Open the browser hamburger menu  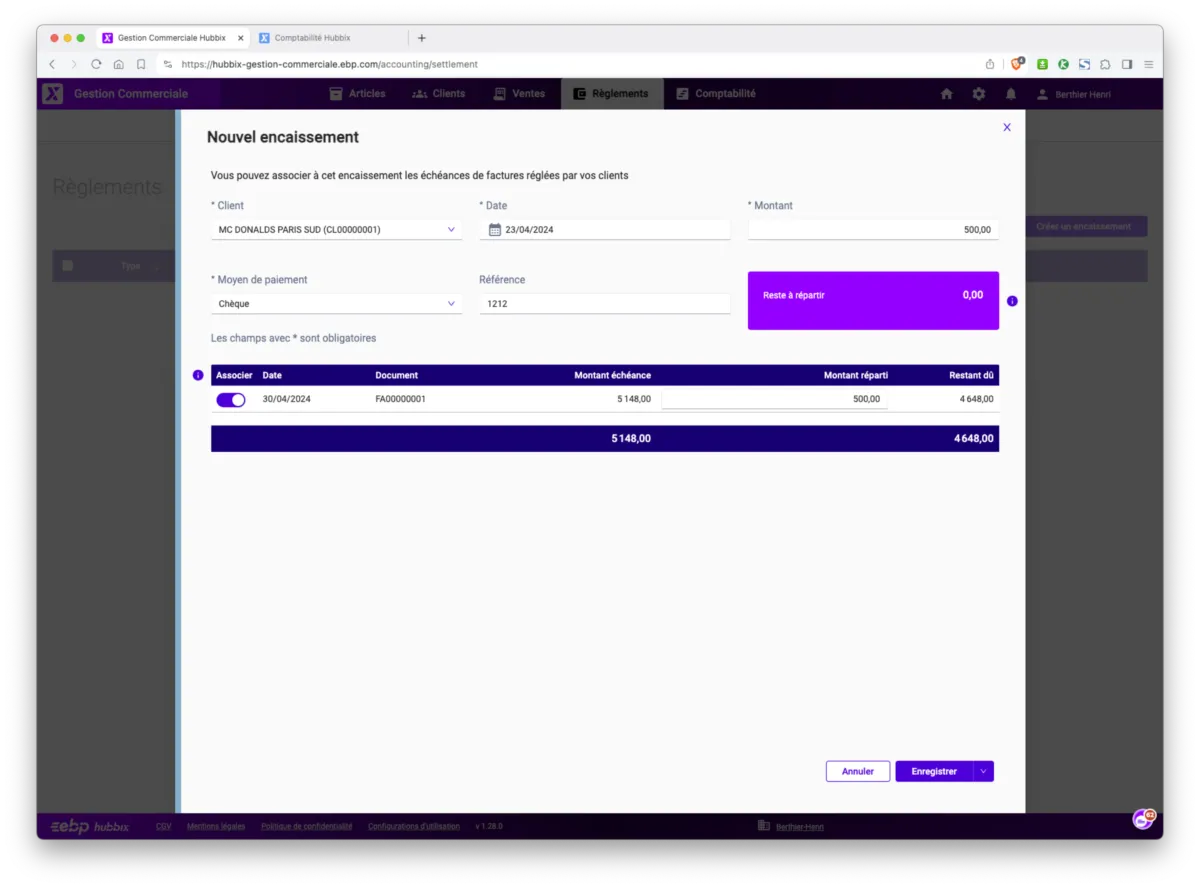point(1148,64)
